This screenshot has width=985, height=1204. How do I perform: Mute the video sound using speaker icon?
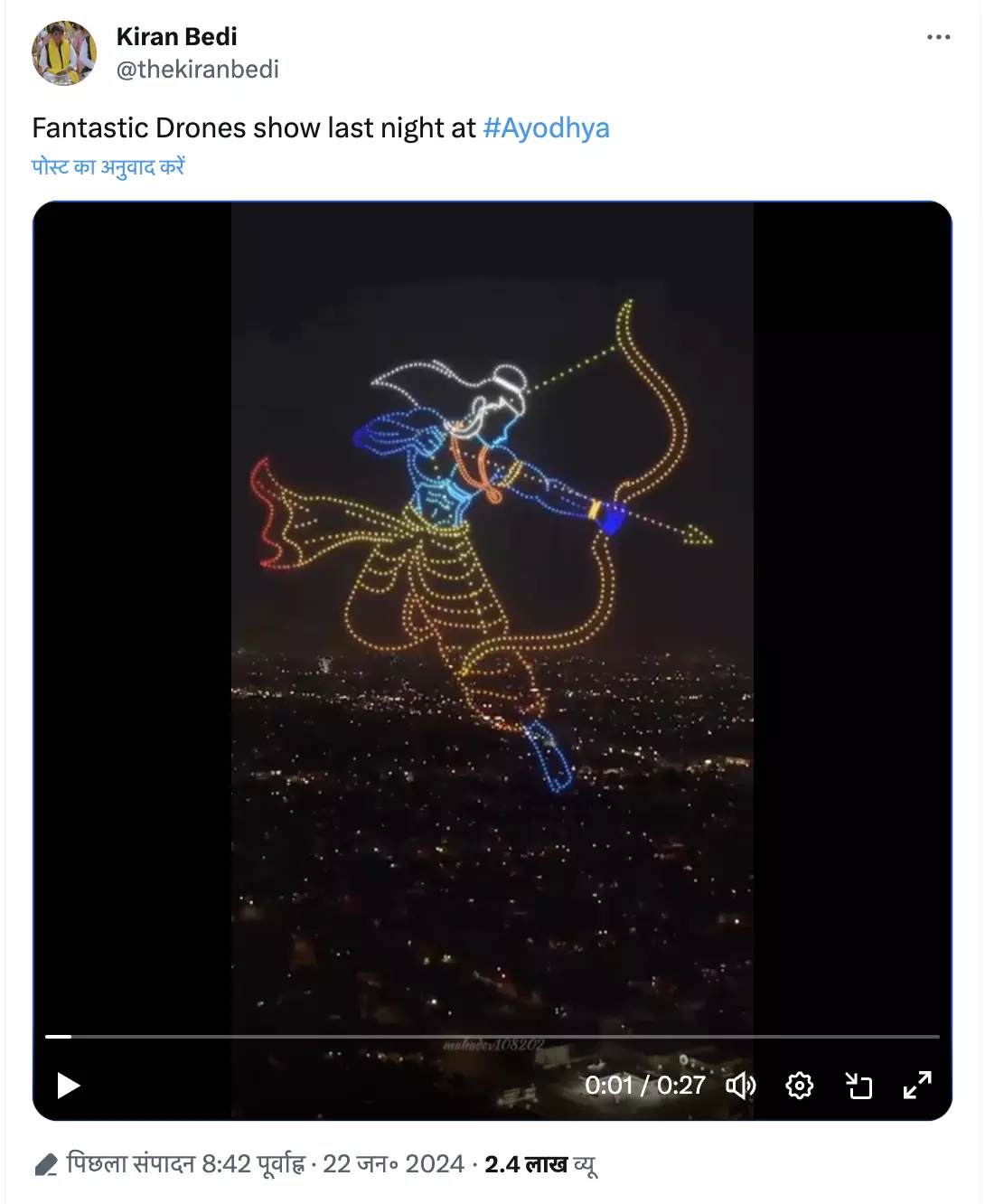pos(741,1085)
